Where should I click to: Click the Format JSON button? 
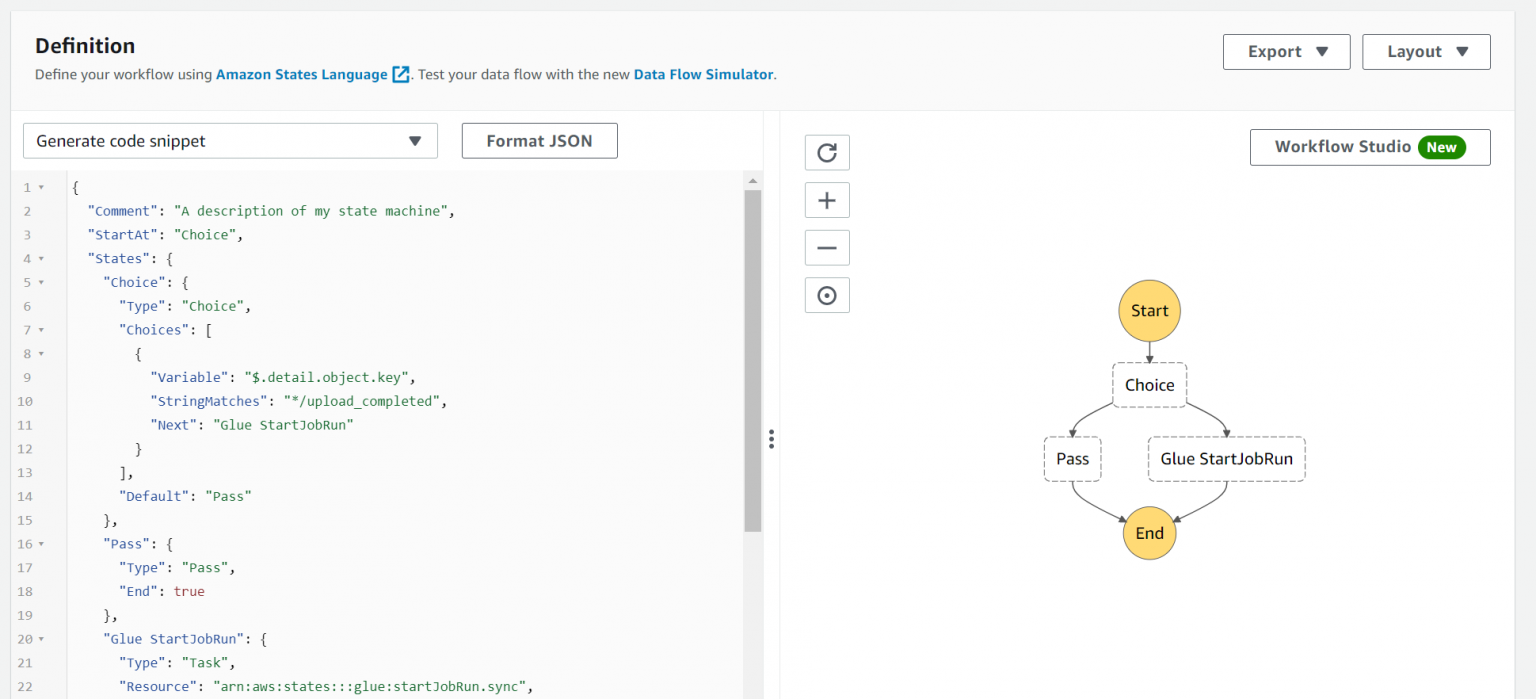pyautogui.click(x=539, y=140)
